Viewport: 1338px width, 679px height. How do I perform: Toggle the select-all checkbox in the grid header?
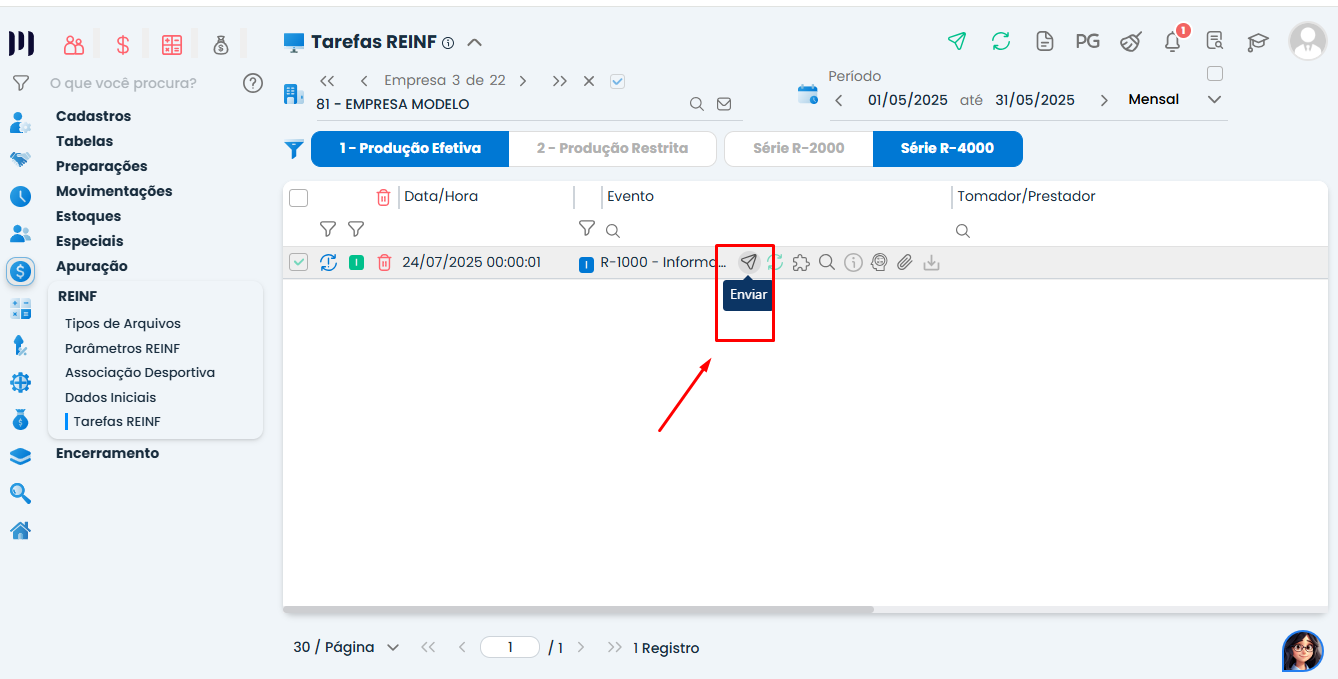click(x=298, y=197)
